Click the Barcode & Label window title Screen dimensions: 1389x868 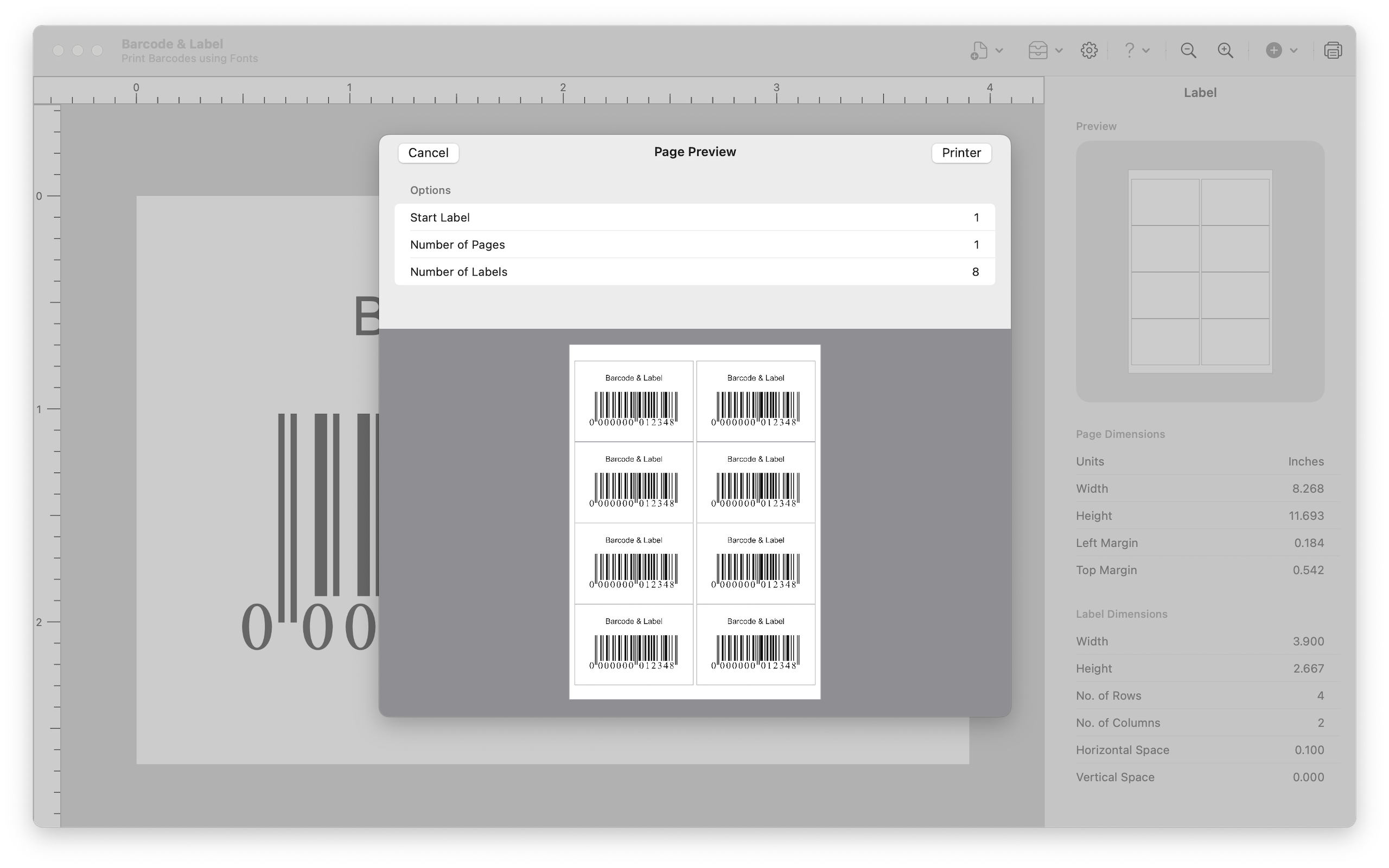(x=172, y=43)
